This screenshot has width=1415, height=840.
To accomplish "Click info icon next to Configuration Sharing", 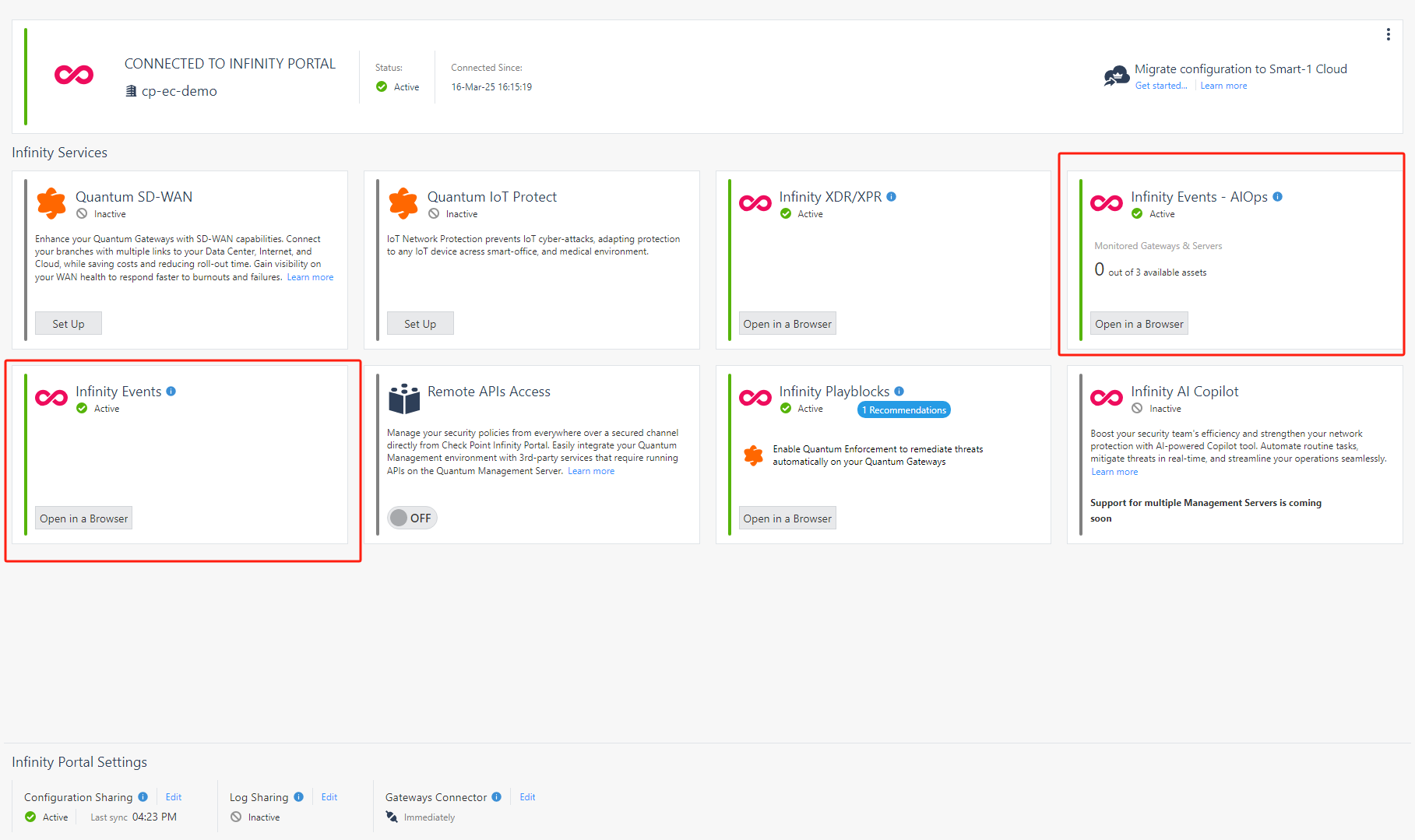I will coord(143,797).
